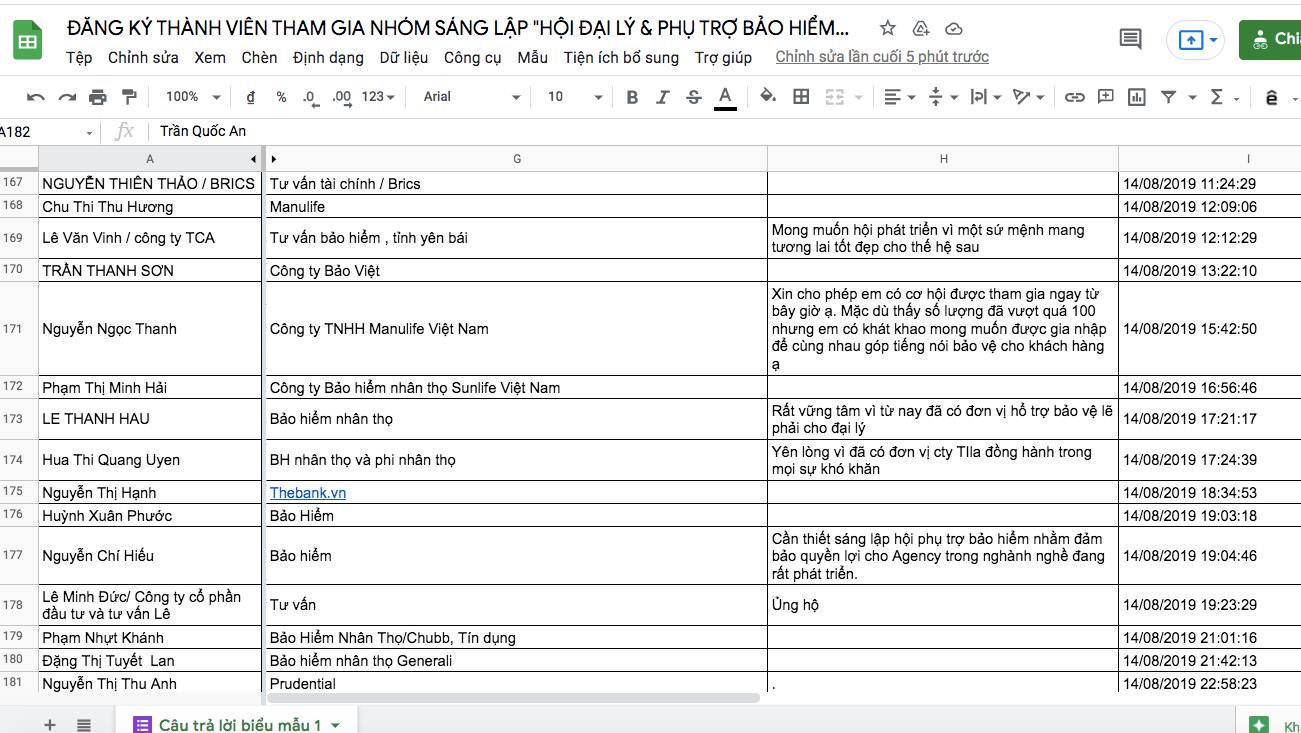Open 'Chỉnh sửa lần cuối 5 phút trước' link

[882, 57]
